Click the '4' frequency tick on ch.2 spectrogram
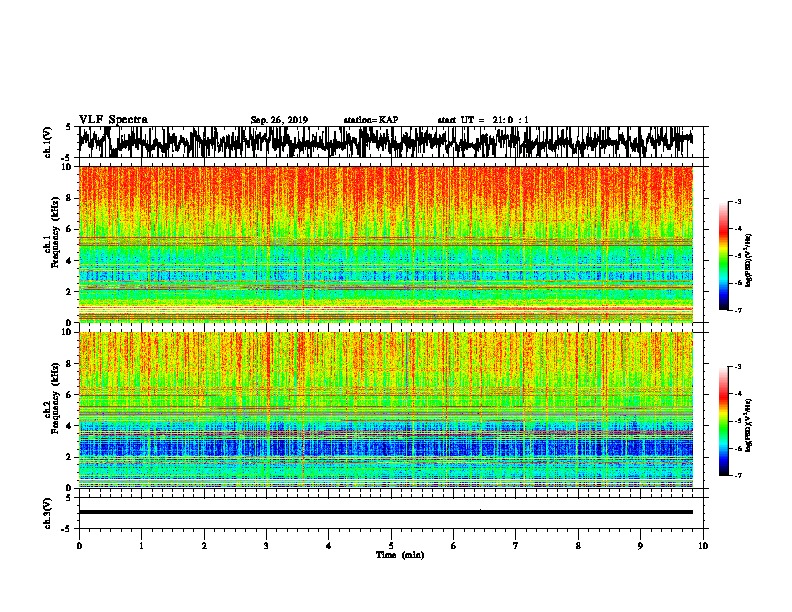Image resolution: width=792 pixels, height=612 pixels. [x=70, y=426]
